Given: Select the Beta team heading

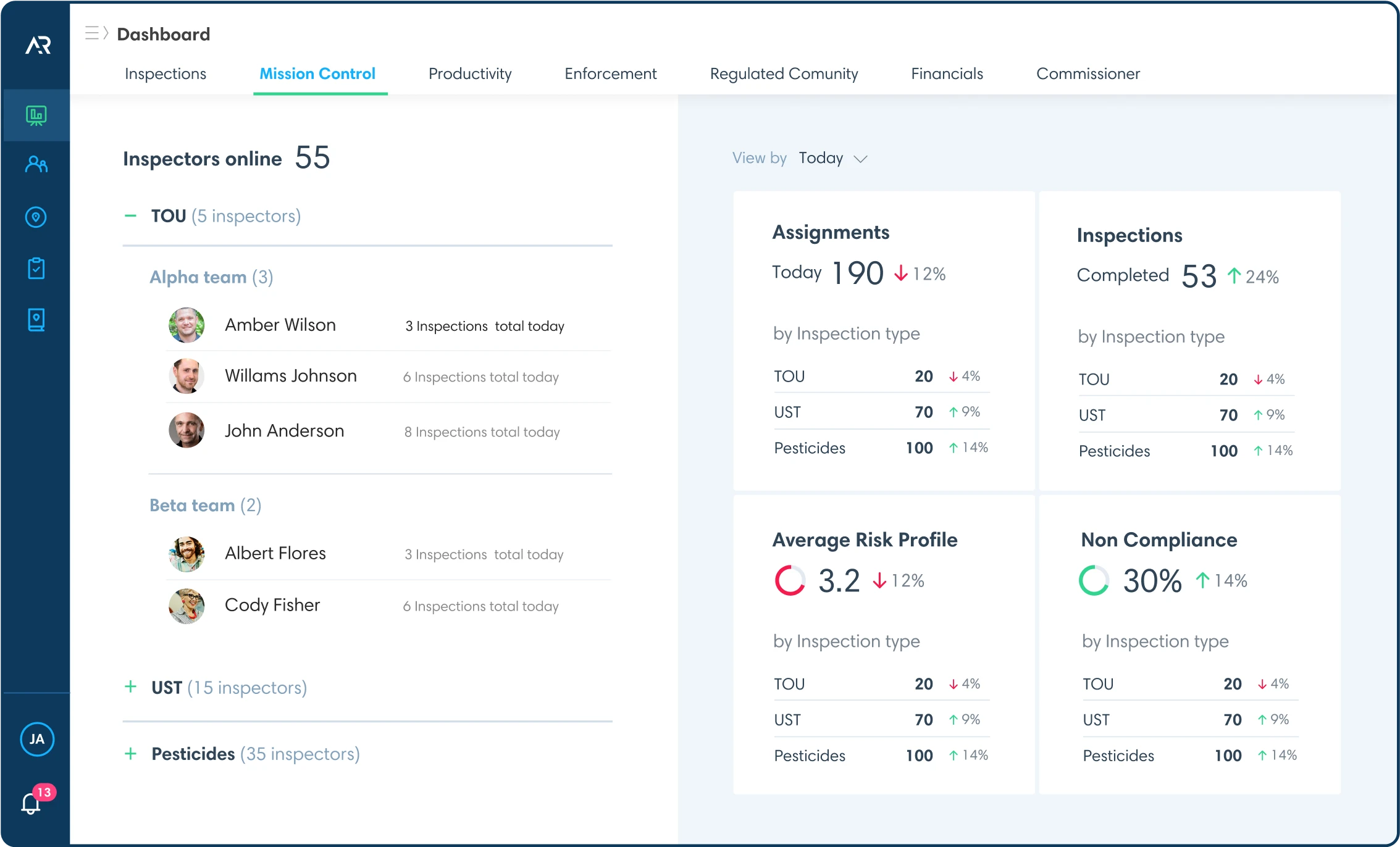Looking at the screenshot, I should pyautogui.click(x=205, y=506).
